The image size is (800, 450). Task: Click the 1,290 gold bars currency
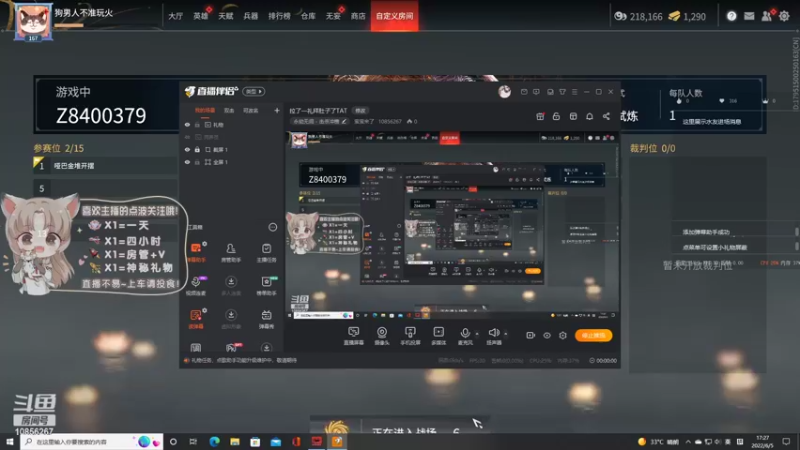[687, 16]
